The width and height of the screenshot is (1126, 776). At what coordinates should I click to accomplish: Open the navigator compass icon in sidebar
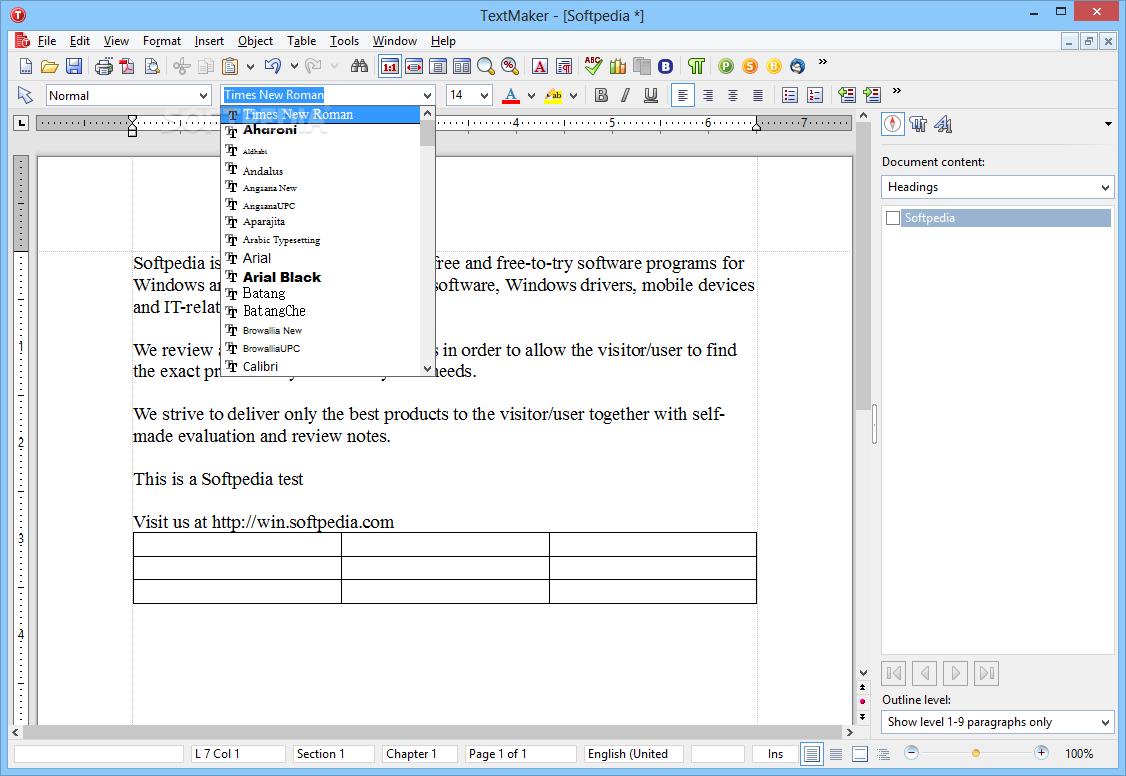893,124
